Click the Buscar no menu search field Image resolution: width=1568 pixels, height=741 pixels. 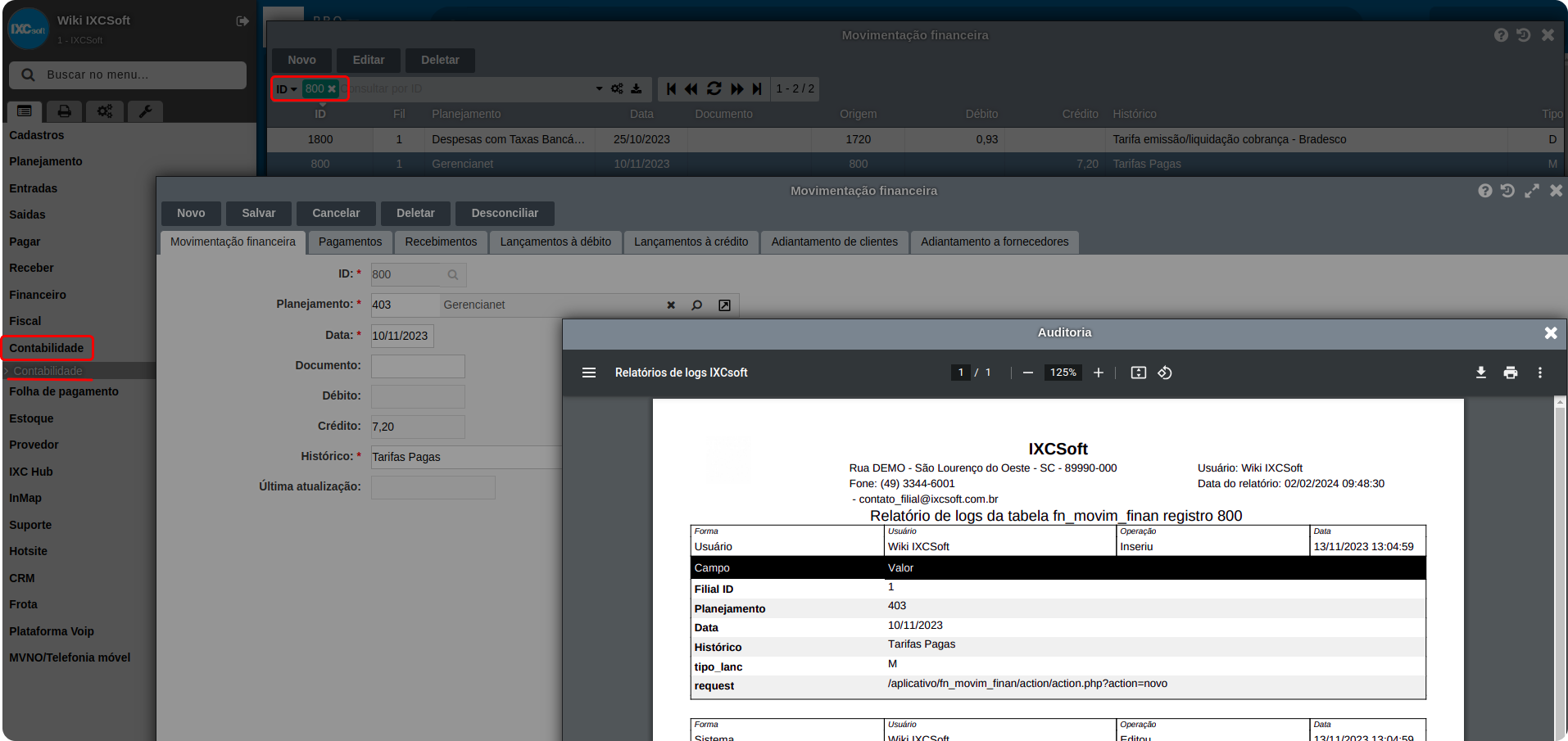(128, 75)
